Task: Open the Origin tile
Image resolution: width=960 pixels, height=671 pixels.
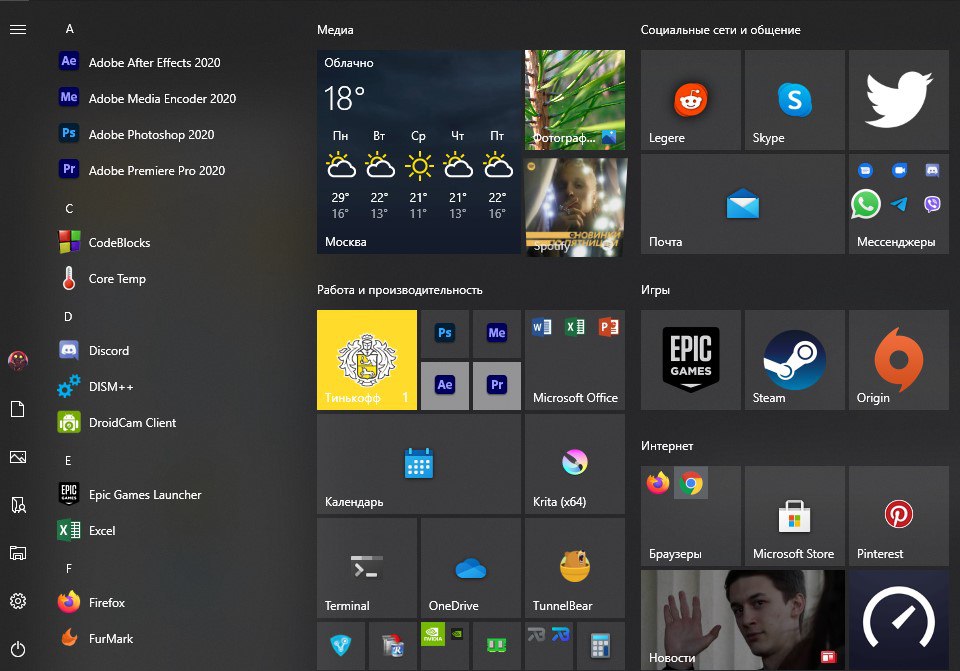Action: [899, 360]
